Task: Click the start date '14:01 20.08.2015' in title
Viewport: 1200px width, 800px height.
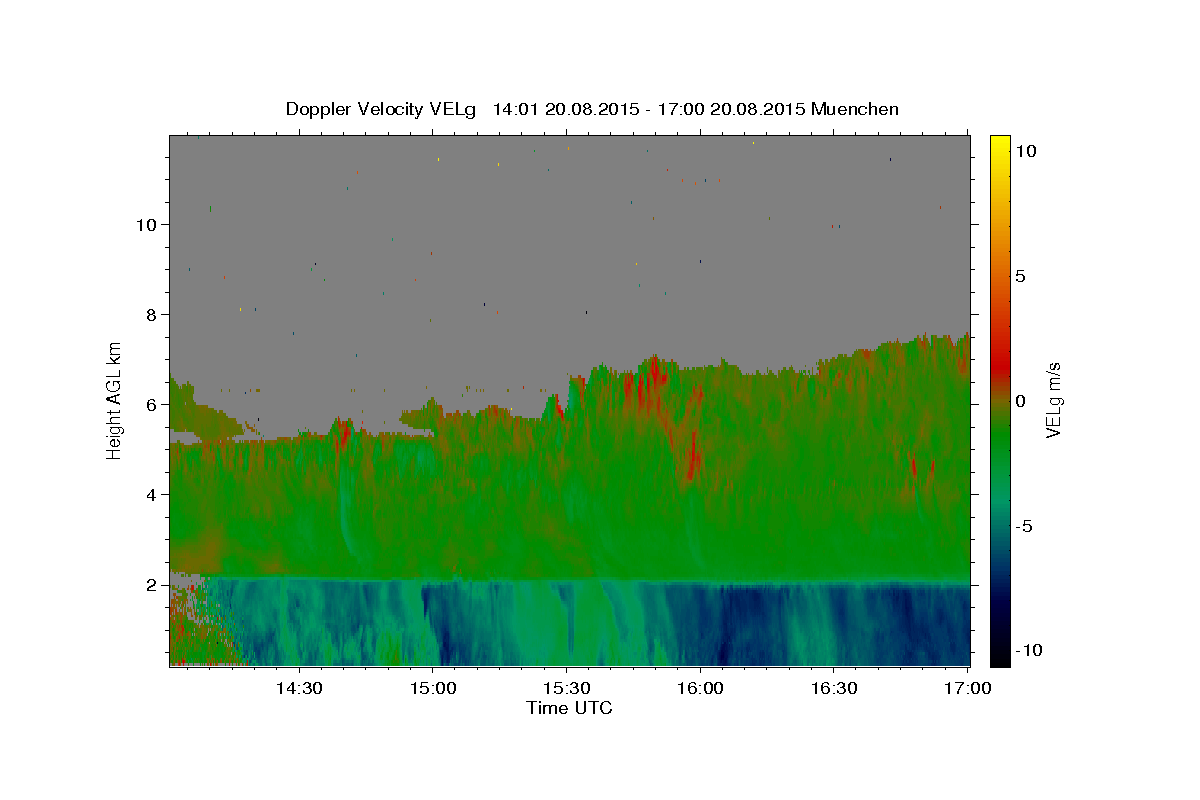Action: coord(565,109)
